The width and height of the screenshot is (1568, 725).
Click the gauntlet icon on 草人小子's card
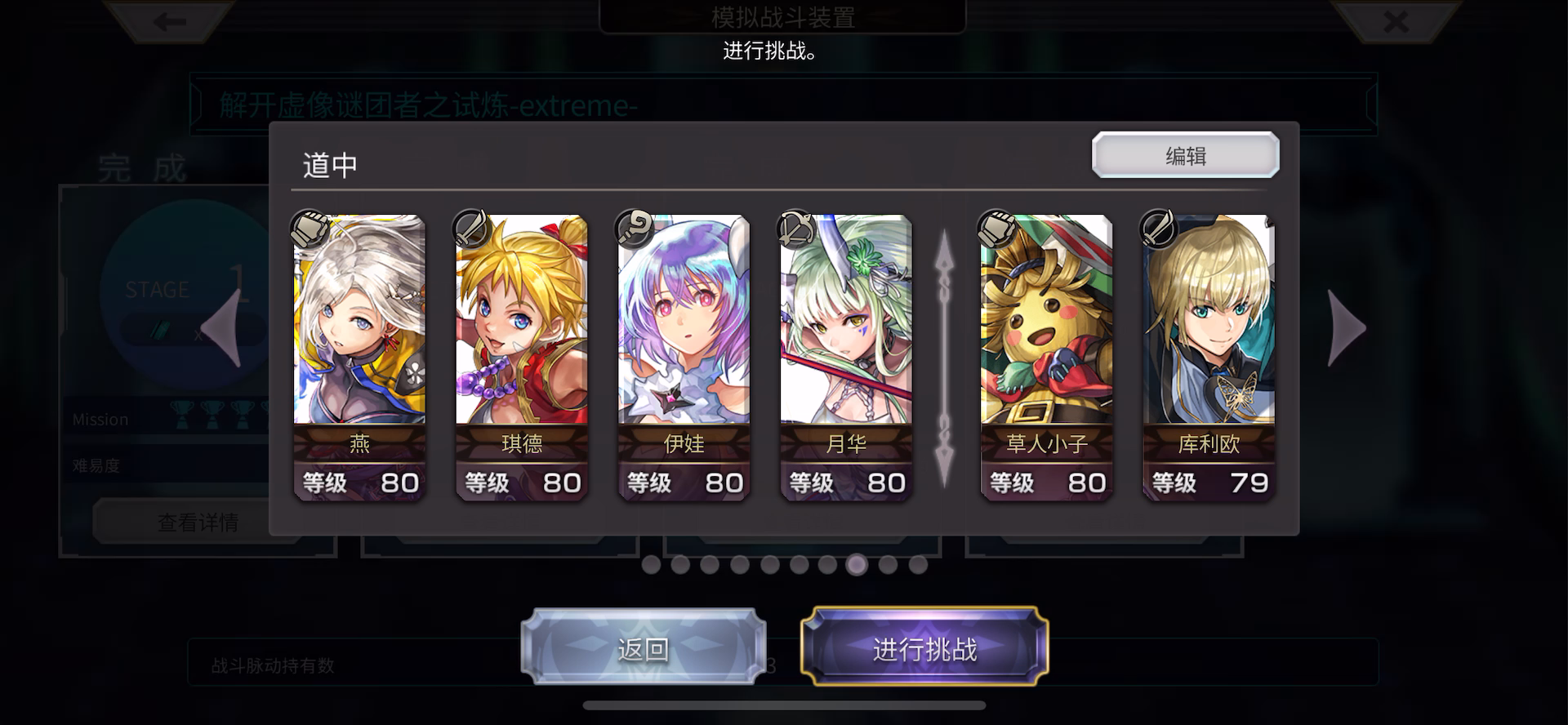pos(997,229)
